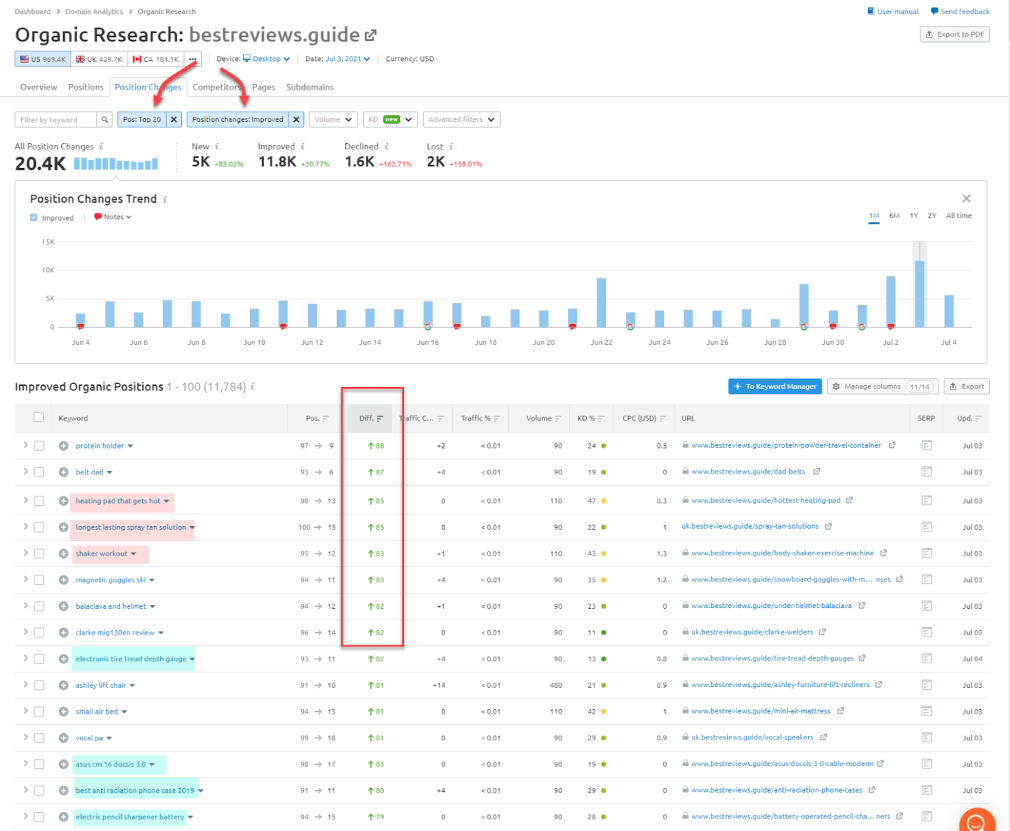Click the 'To Keyword Manager' button
1010x831 pixels.
(x=774, y=386)
